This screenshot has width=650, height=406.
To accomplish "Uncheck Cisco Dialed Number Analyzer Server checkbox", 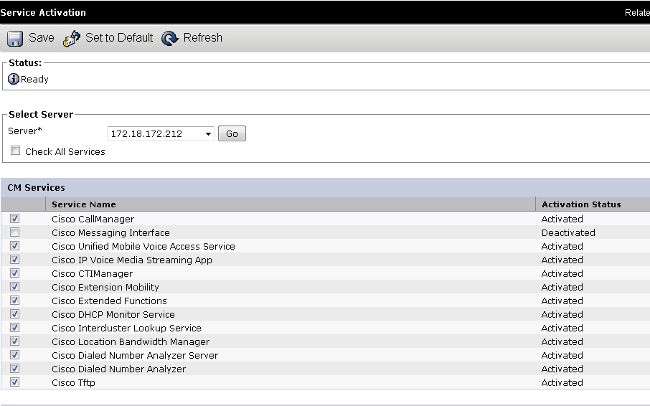I will point(15,355).
